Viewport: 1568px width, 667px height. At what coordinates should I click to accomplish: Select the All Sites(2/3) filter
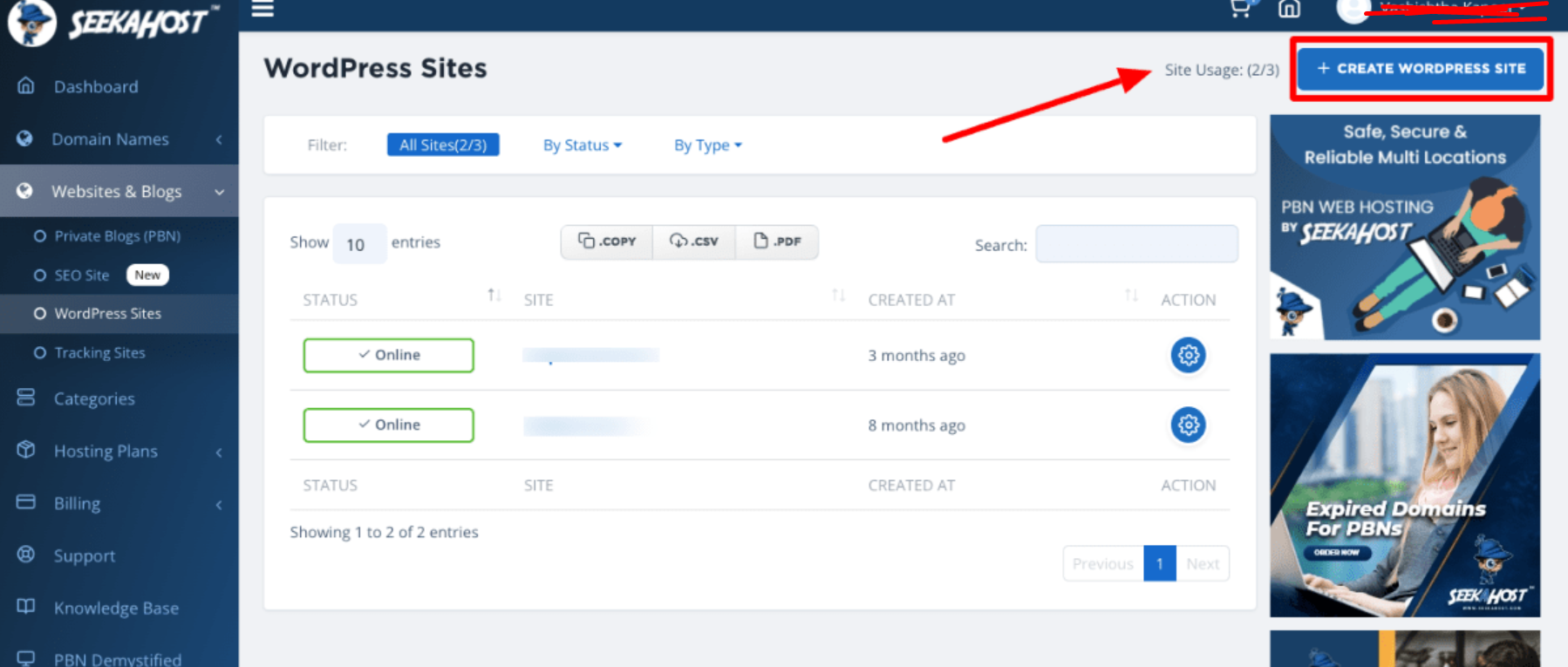point(443,145)
